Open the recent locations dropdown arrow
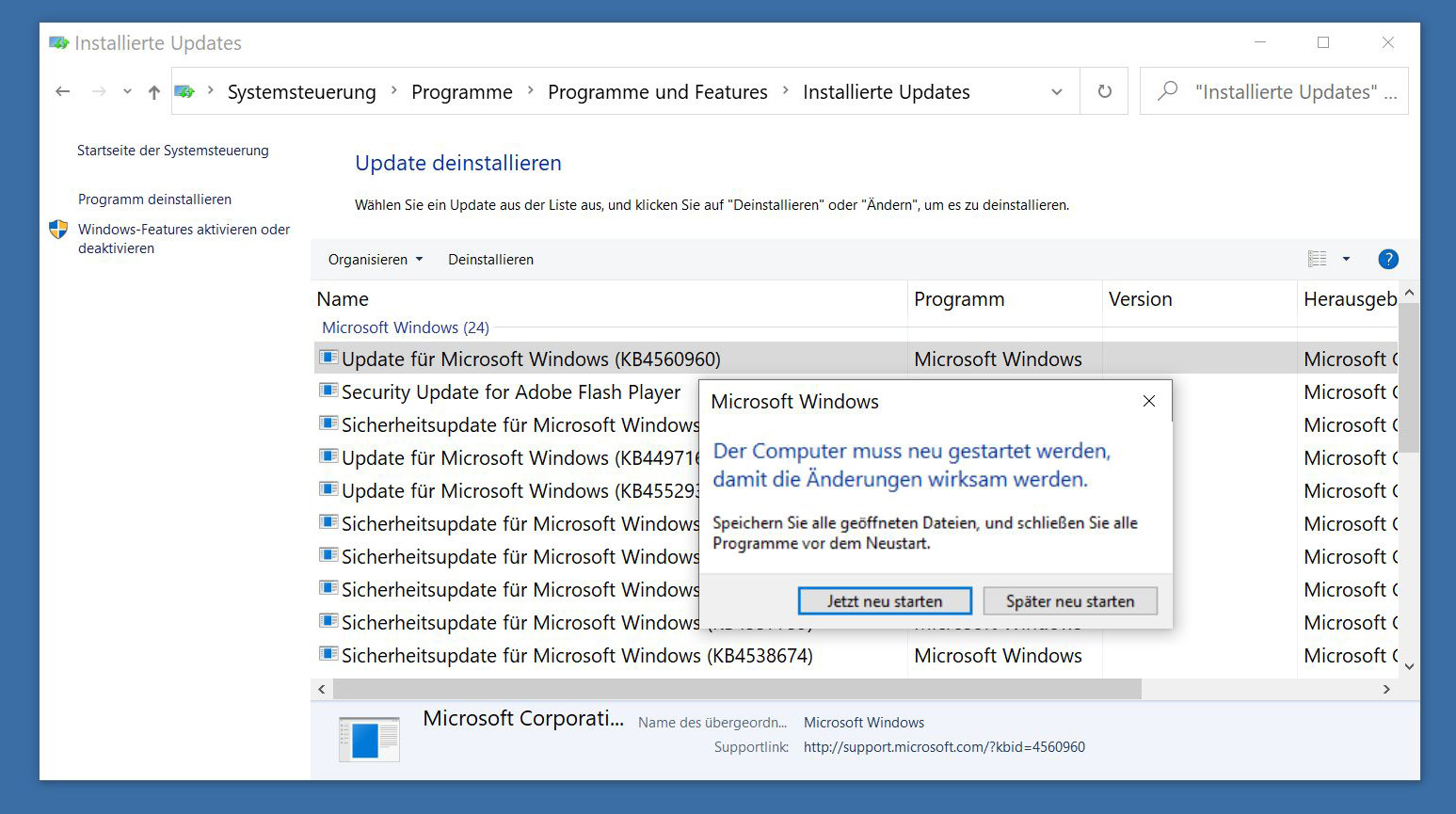The height and width of the screenshot is (814, 1456). 127,91
